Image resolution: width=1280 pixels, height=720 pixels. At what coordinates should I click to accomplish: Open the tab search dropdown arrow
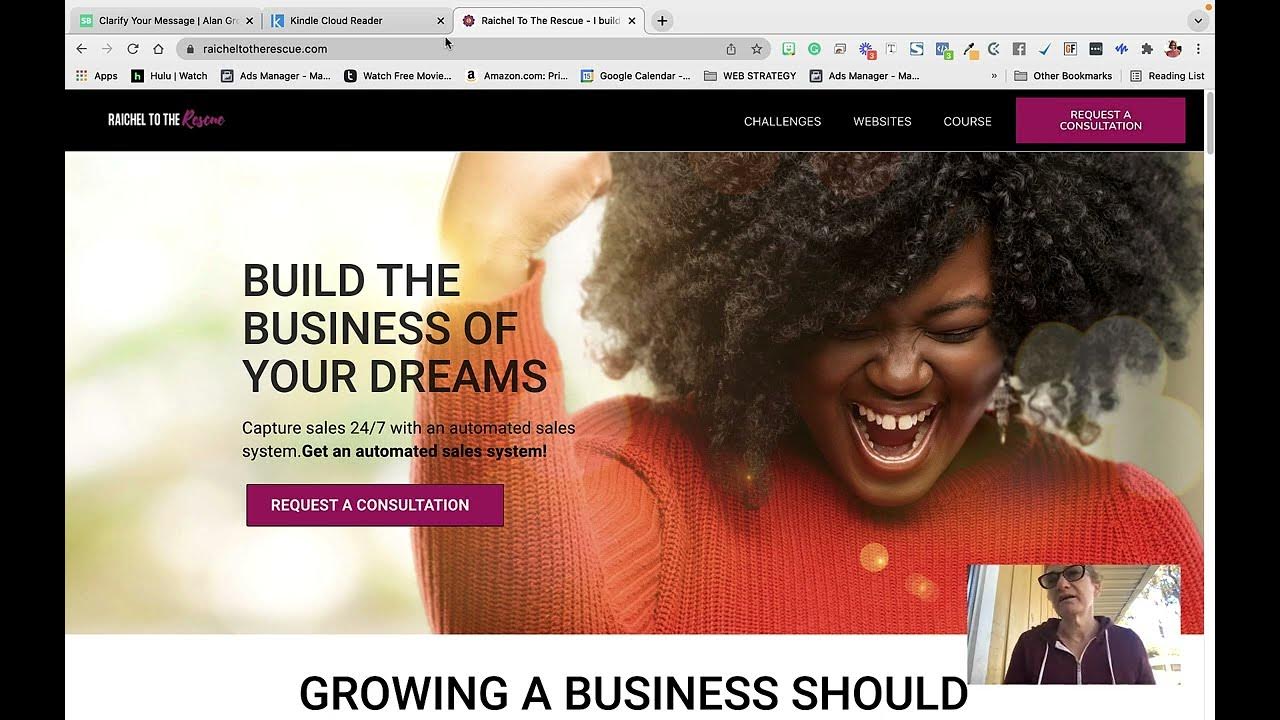pyautogui.click(x=1198, y=21)
